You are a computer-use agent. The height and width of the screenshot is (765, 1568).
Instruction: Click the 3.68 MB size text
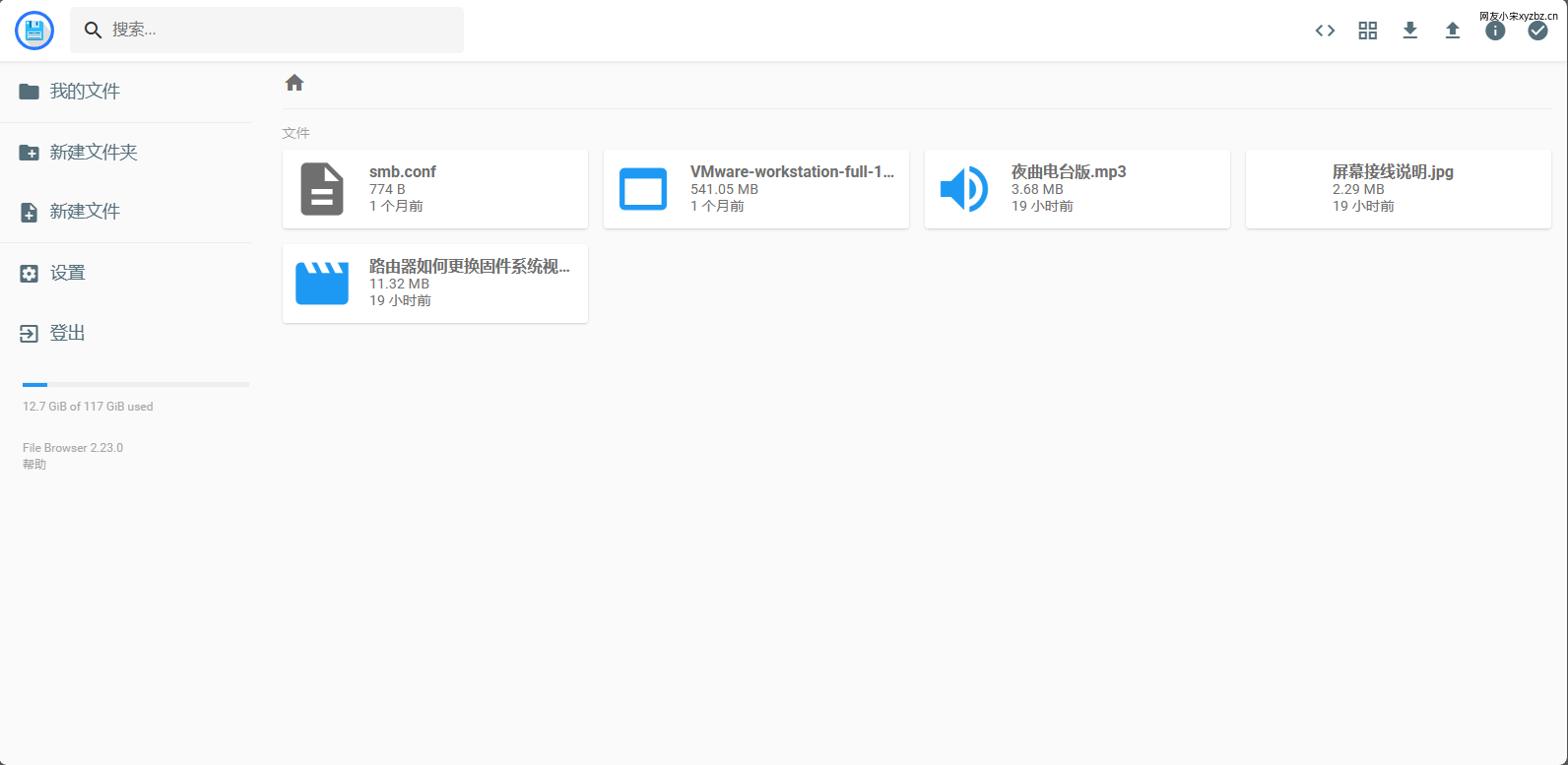[x=1037, y=189]
